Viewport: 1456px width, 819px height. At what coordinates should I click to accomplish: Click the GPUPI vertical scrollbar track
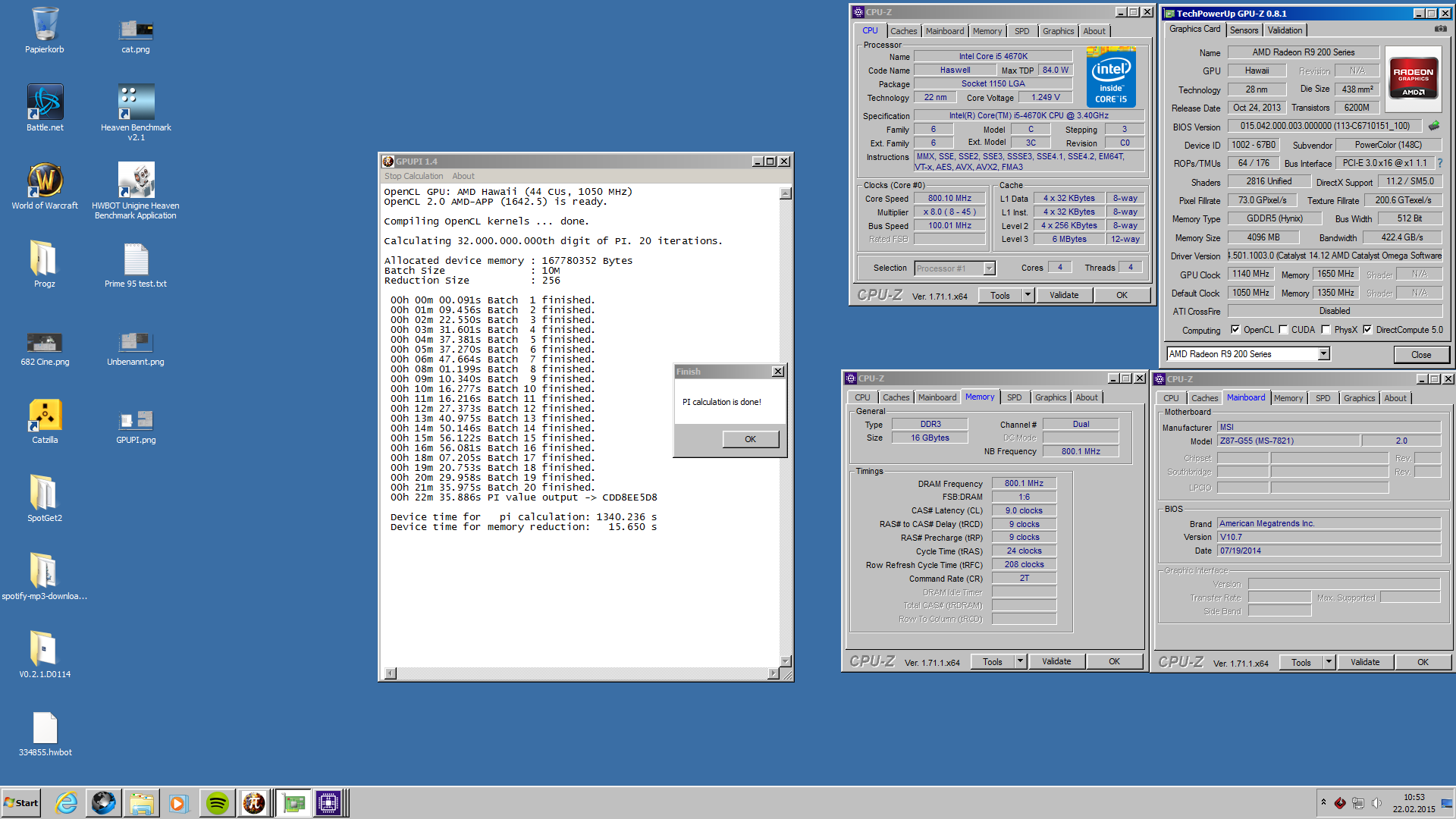[x=786, y=427]
